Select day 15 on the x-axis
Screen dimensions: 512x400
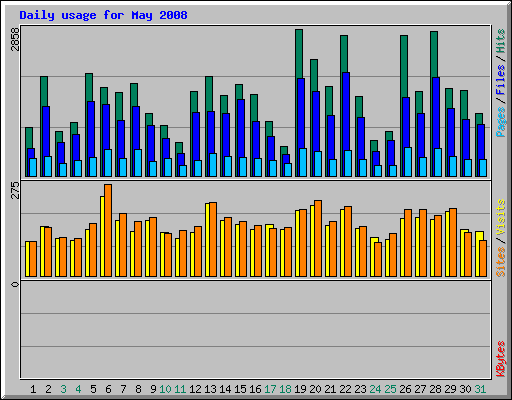[x=240, y=389]
